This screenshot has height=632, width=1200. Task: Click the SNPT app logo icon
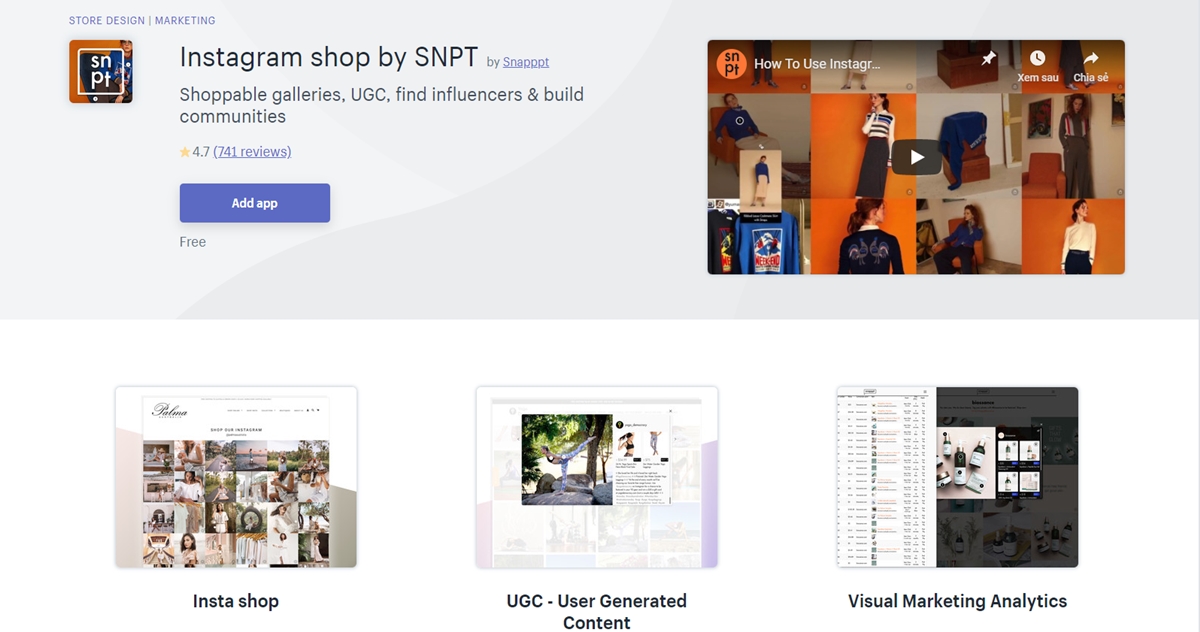click(x=101, y=72)
